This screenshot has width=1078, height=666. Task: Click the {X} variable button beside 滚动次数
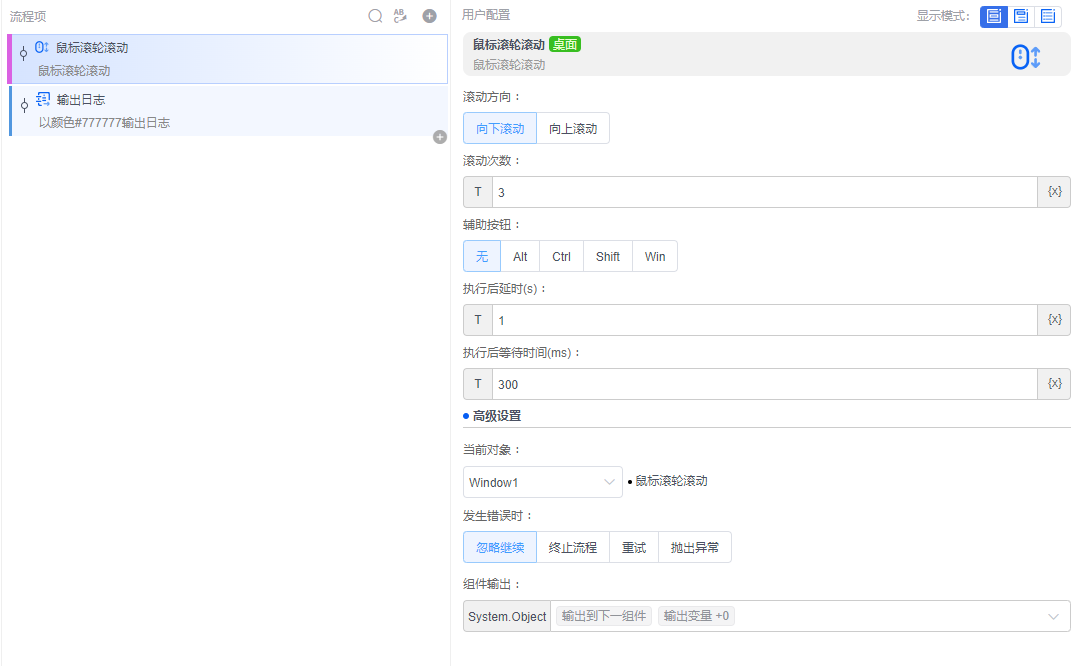(x=1054, y=191)
